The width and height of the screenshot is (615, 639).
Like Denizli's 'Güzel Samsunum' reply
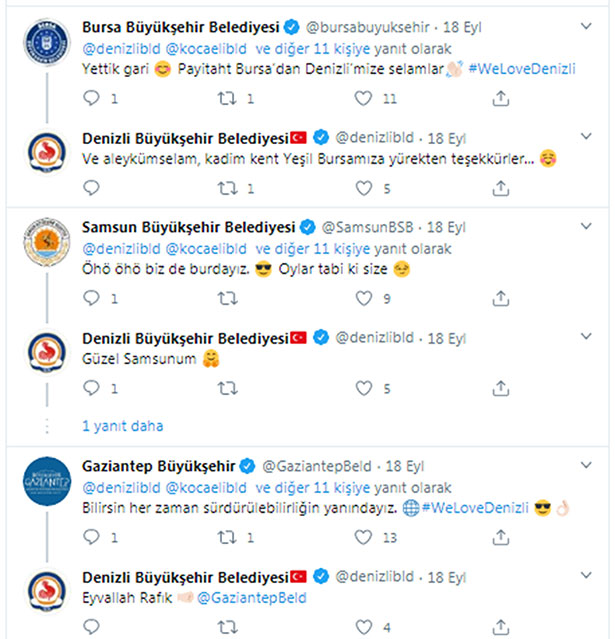pos(364,388)
